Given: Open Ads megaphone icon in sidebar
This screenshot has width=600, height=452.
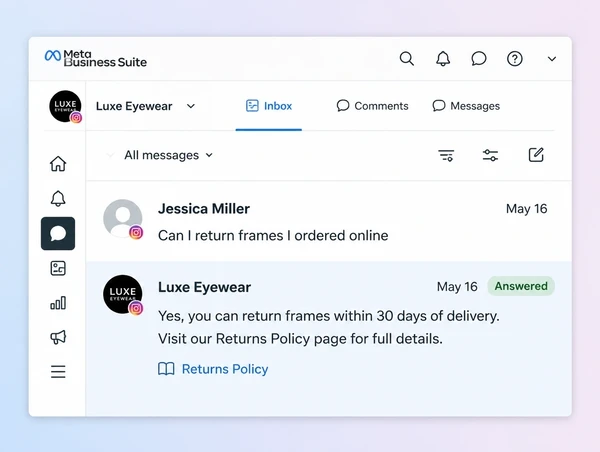Looking at the screenshot, I should (58, 337).
